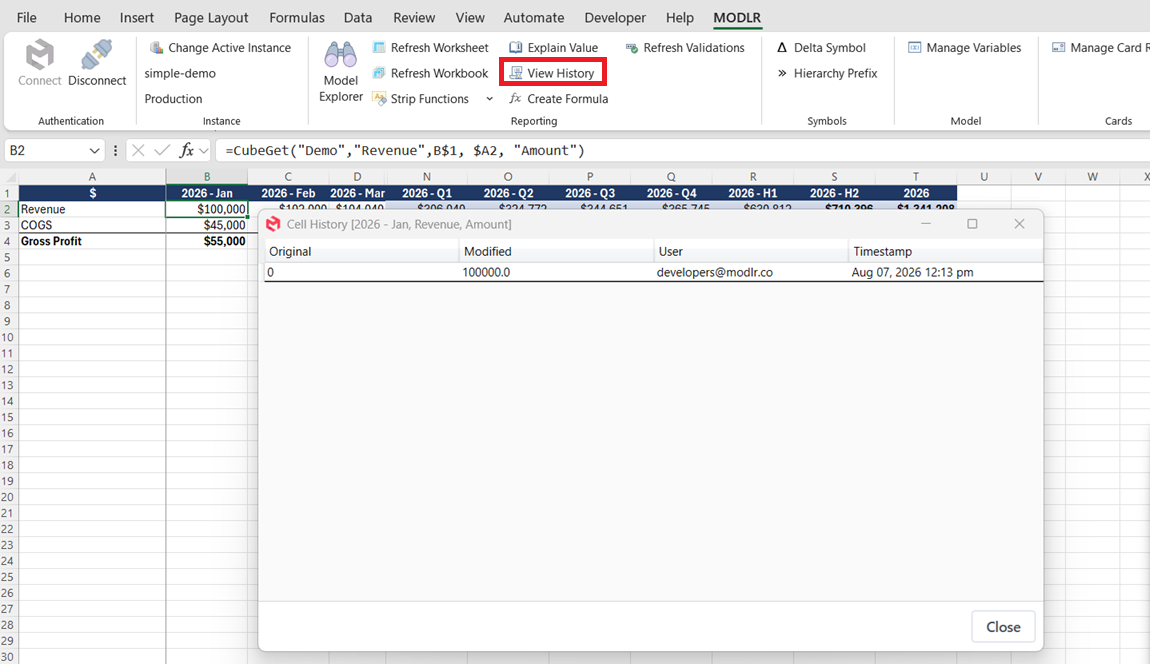The image size is (1150, 665).
Task: Open the Name Box dropdown
Action: [x=94, y=150]
